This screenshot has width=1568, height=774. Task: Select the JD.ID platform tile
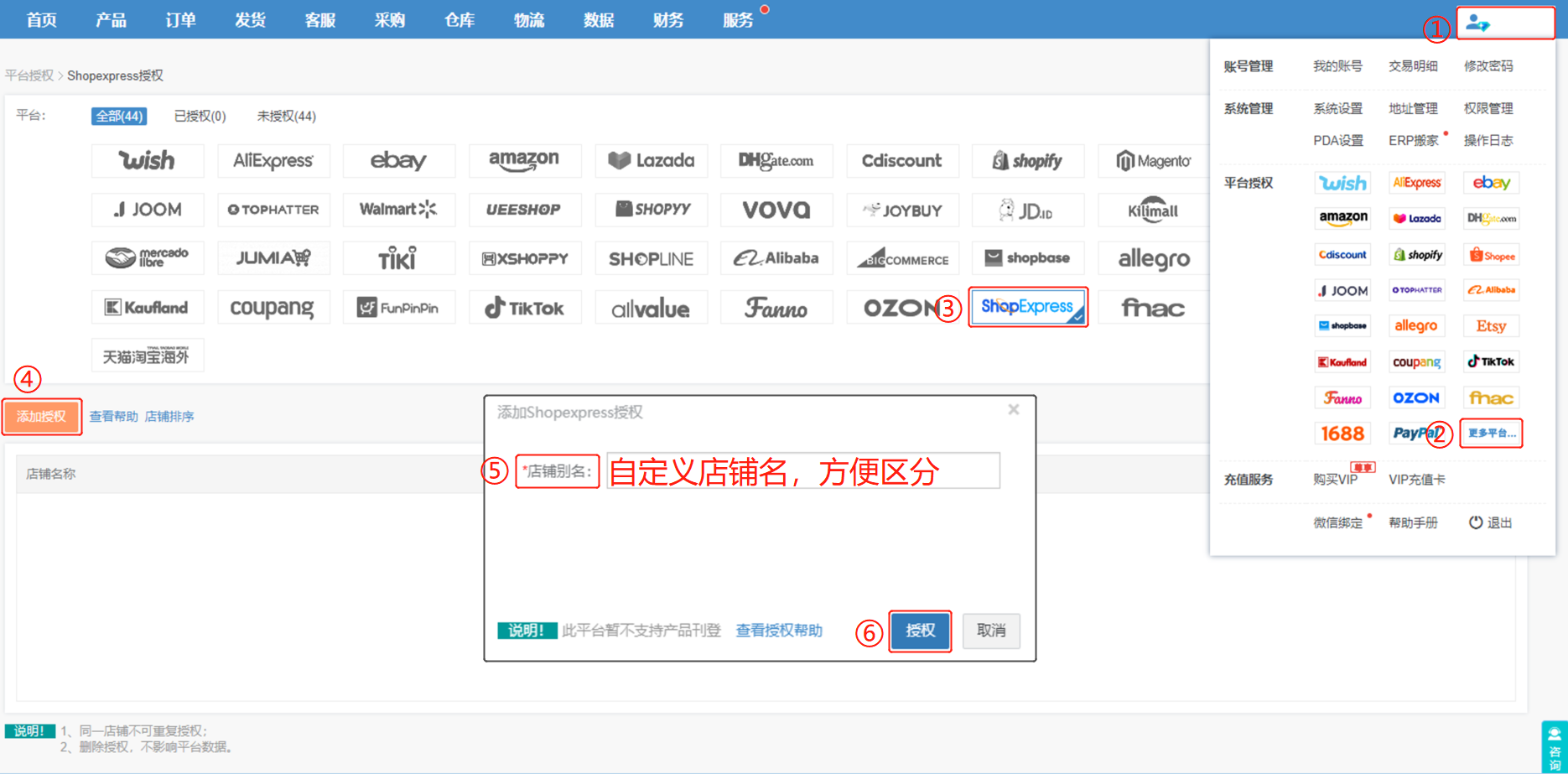(x=1028, y=210)
